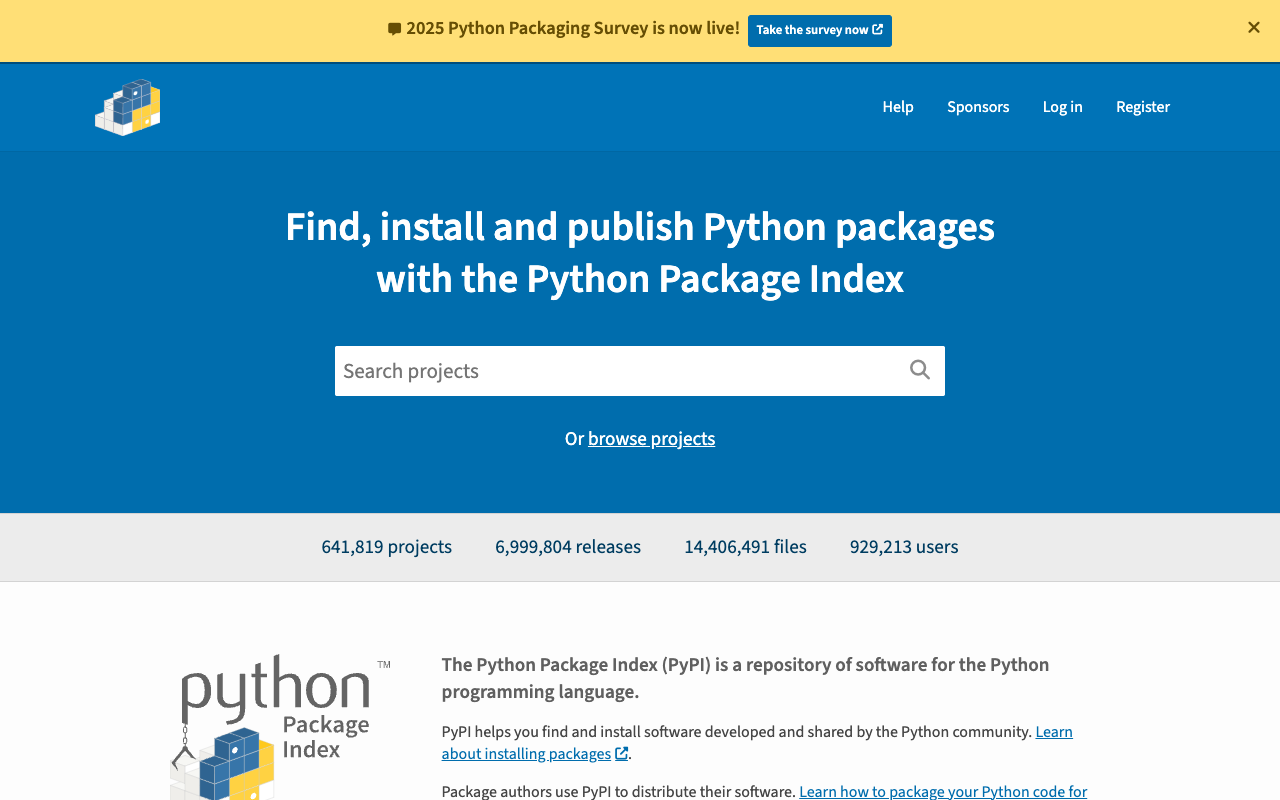1280x800 pixels.
Task: Click the 14,406,491 files statistic
Action: pos(745,547)
